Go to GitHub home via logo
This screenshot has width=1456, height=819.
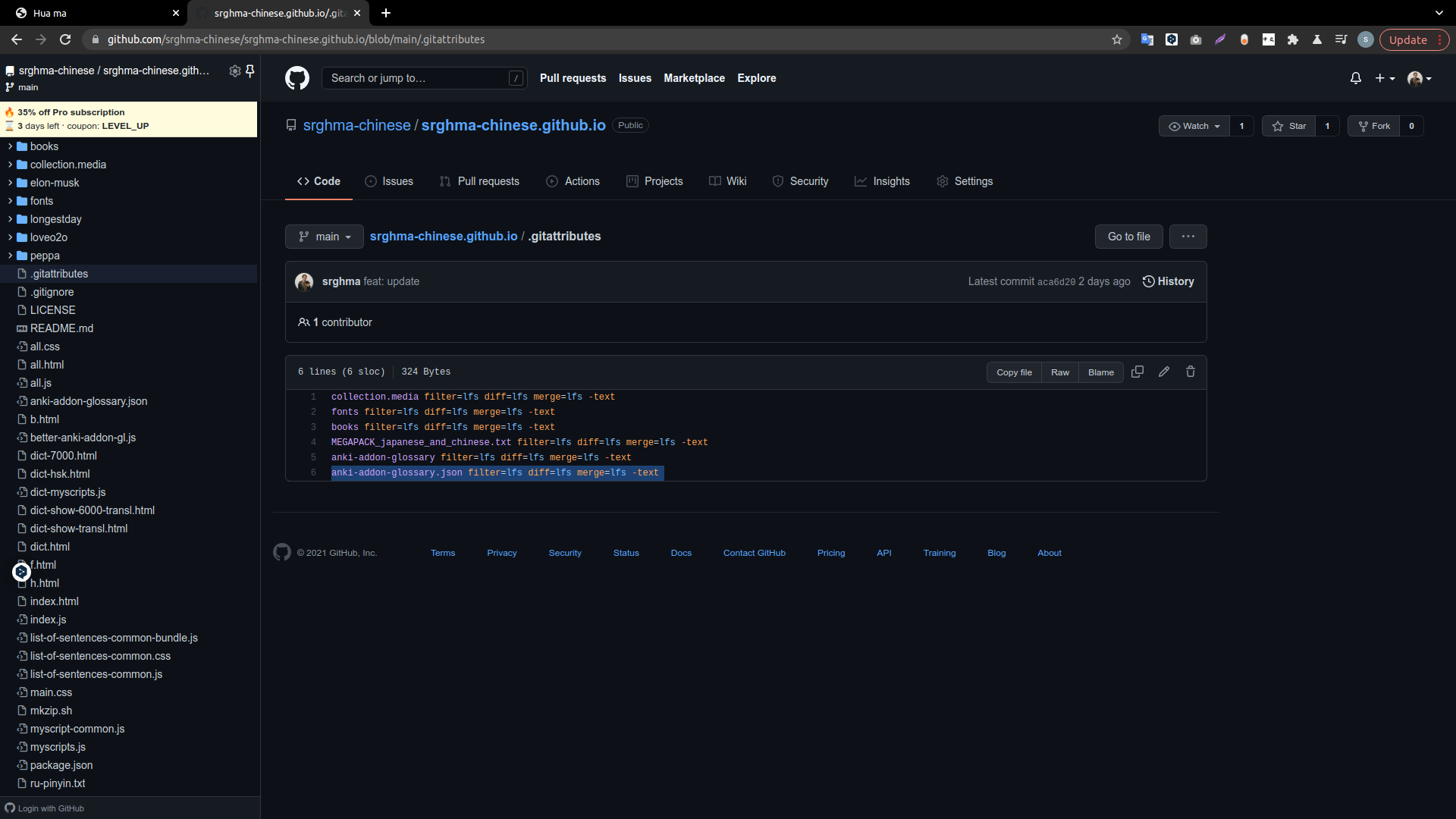[297, 78]
